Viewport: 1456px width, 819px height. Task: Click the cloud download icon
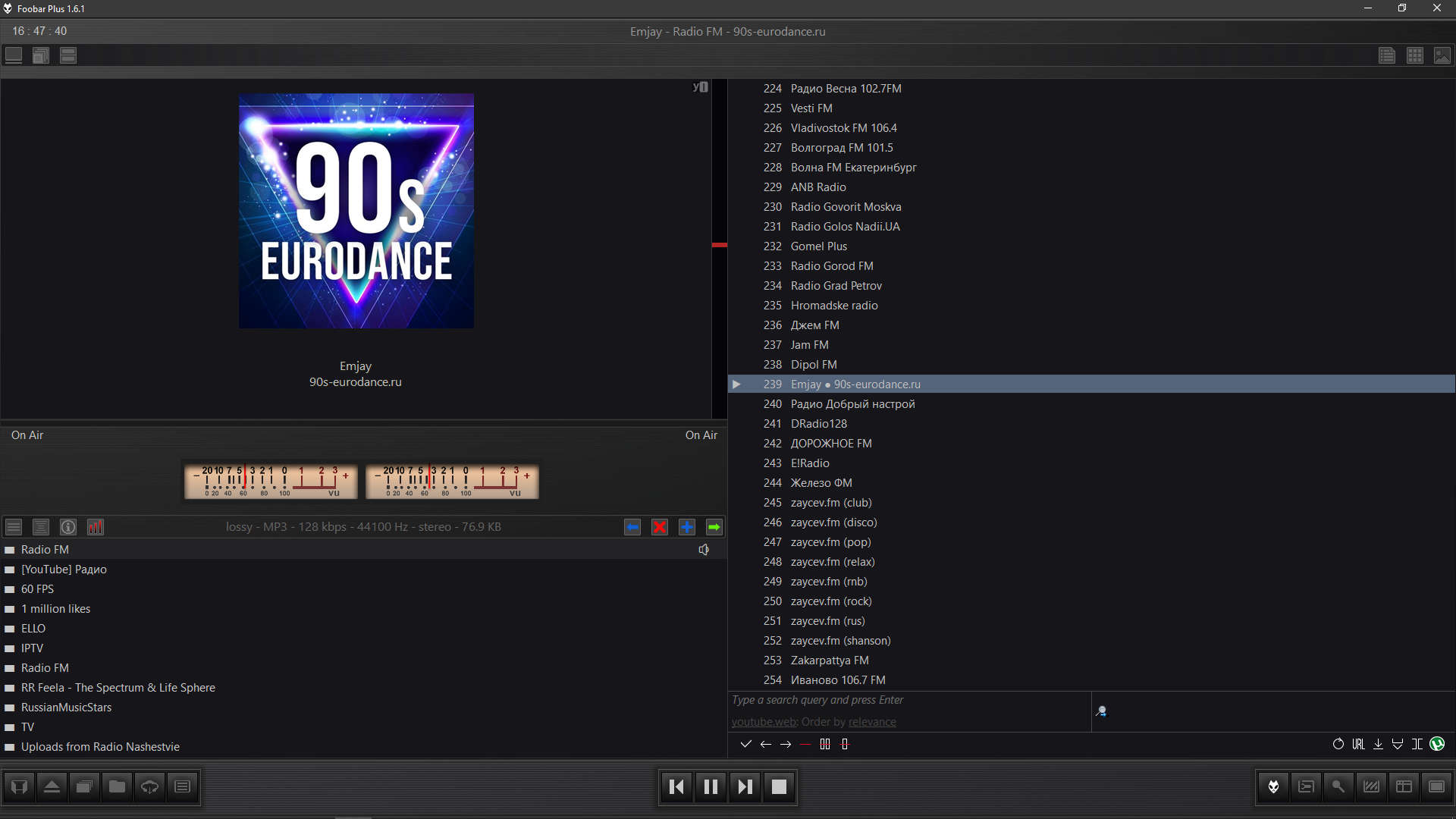(149, 786)
